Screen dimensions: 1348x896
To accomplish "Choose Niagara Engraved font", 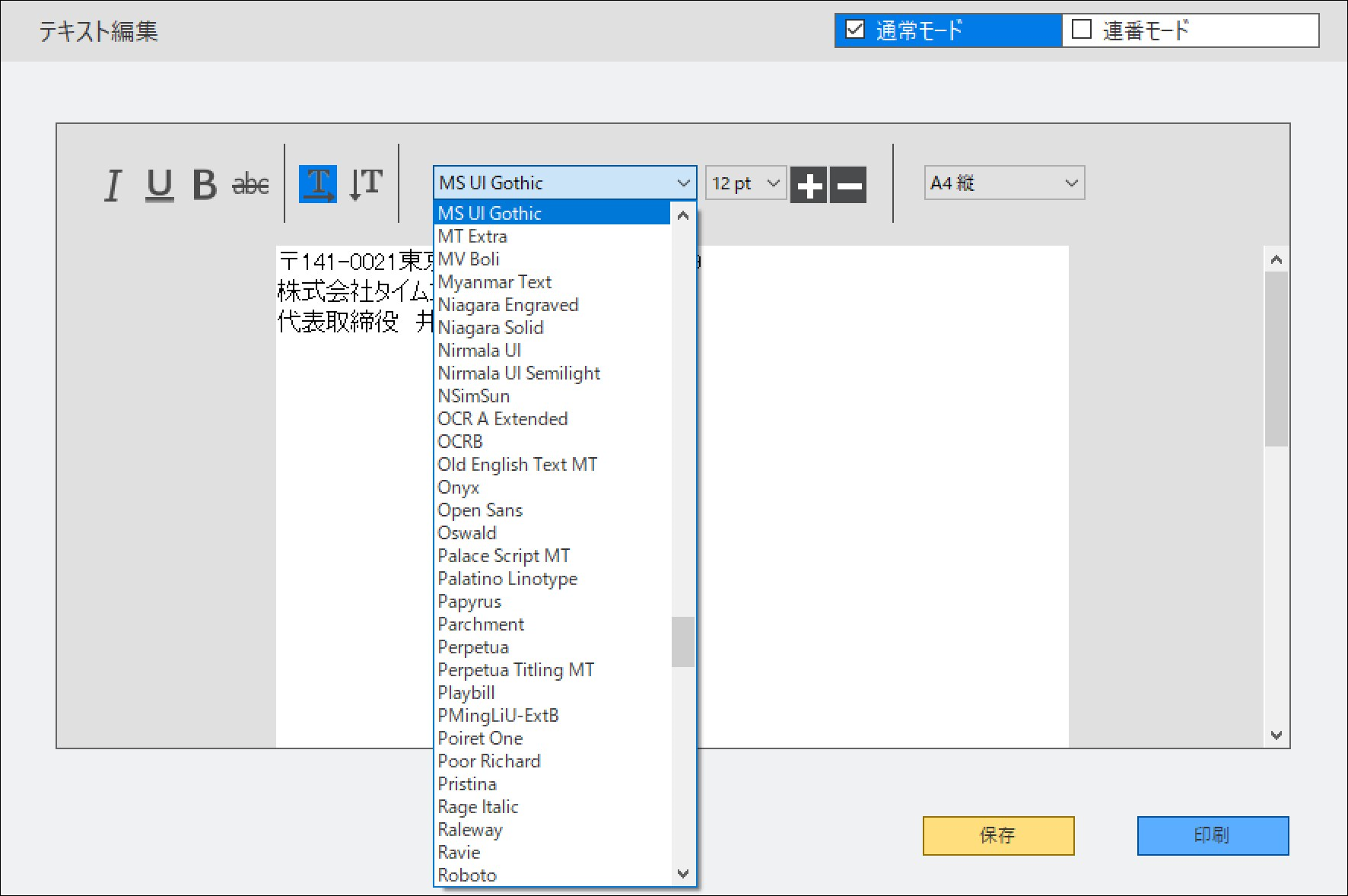I will point(553,304).
